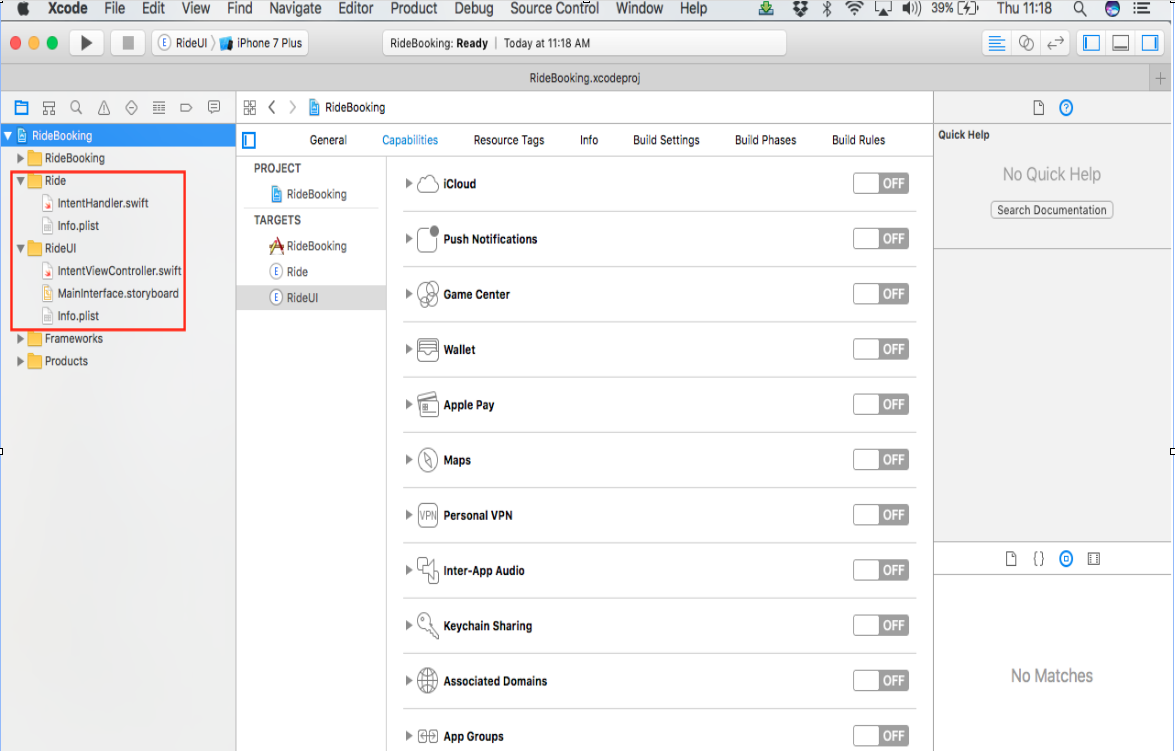The height and width of the screenshot is (751, 1175).
Task: Open the Product menu
Action: [x=414, y=9]
